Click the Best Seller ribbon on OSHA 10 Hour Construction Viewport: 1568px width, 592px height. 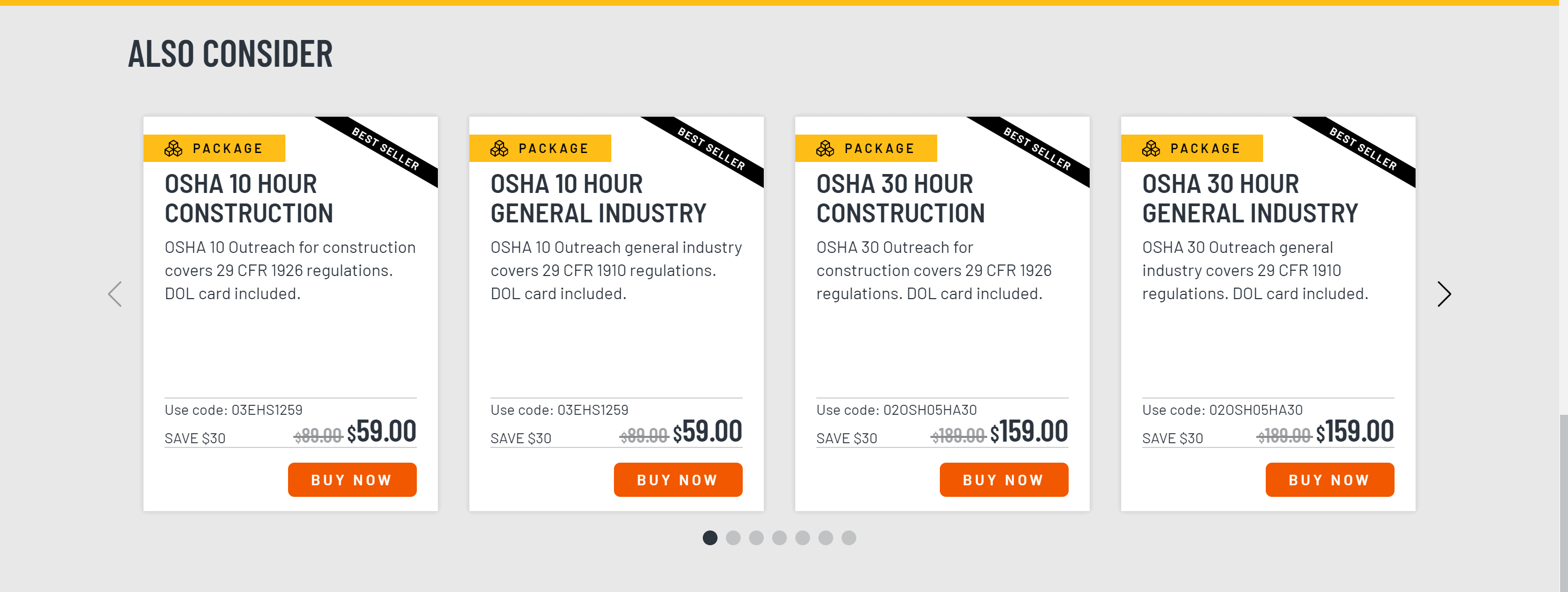(385, 149)
